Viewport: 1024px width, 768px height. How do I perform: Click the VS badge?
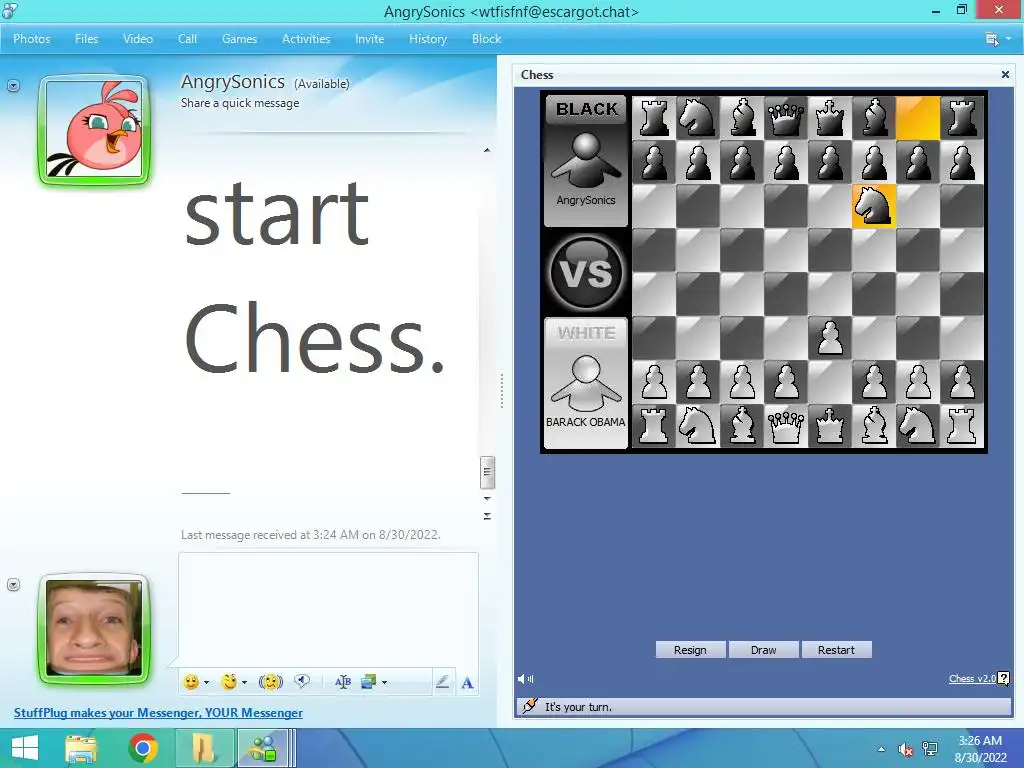586,272
